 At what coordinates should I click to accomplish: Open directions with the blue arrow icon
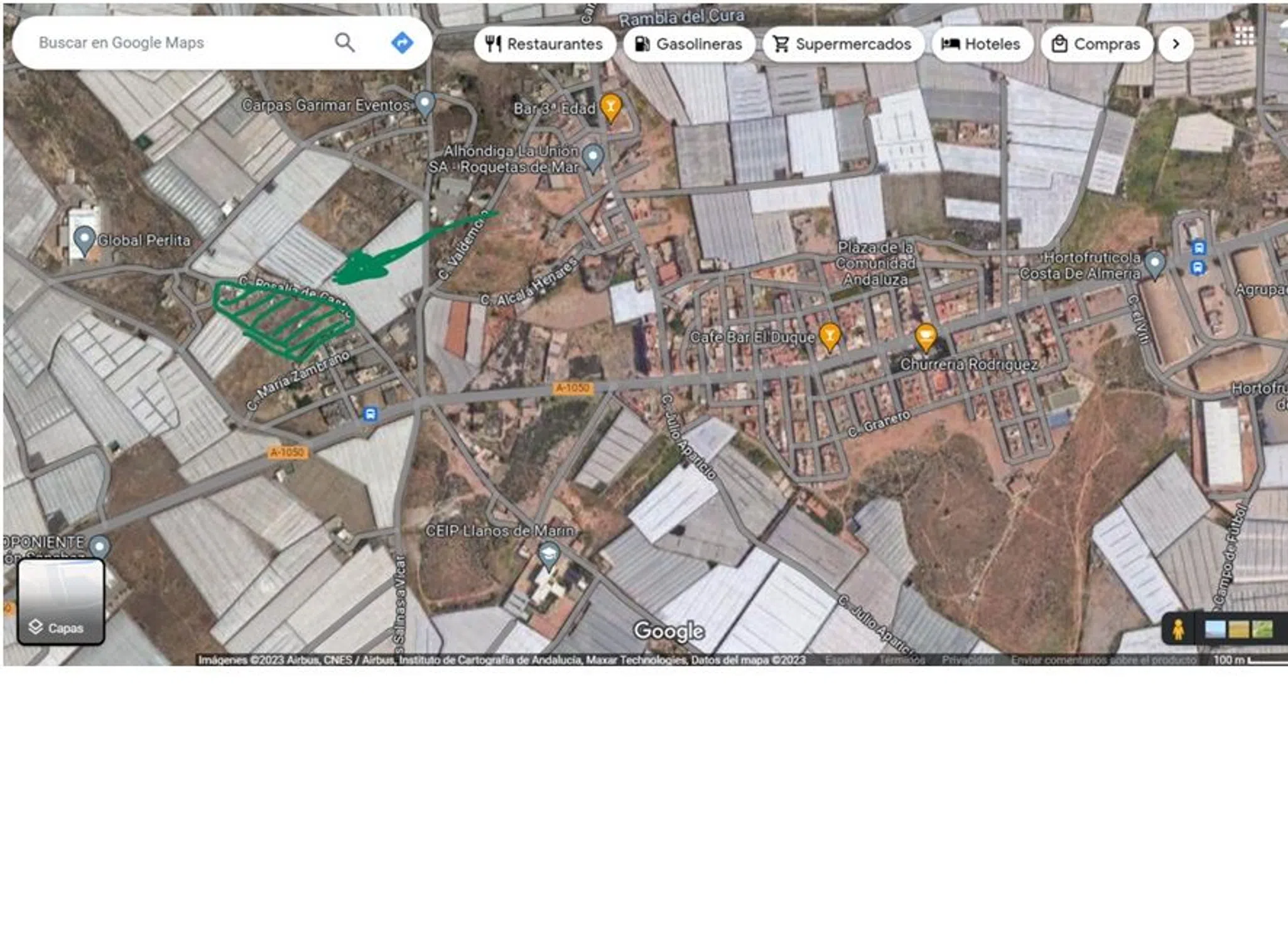coord(402,43)
